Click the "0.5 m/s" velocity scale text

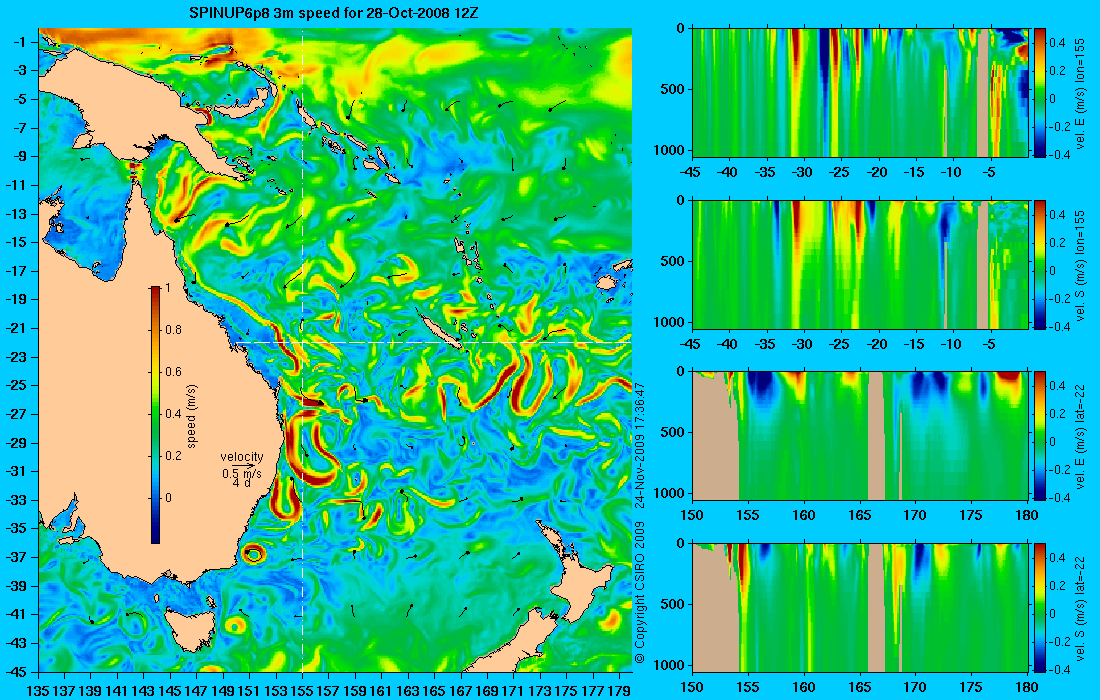tap(241, 473)
